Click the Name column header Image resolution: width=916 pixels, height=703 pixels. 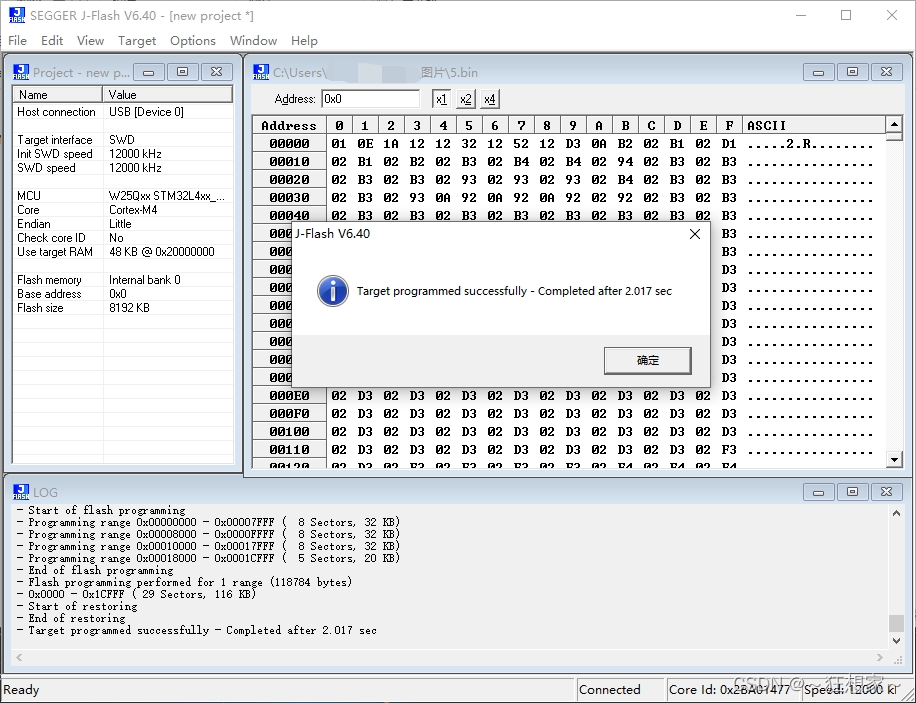coord(57,95)
